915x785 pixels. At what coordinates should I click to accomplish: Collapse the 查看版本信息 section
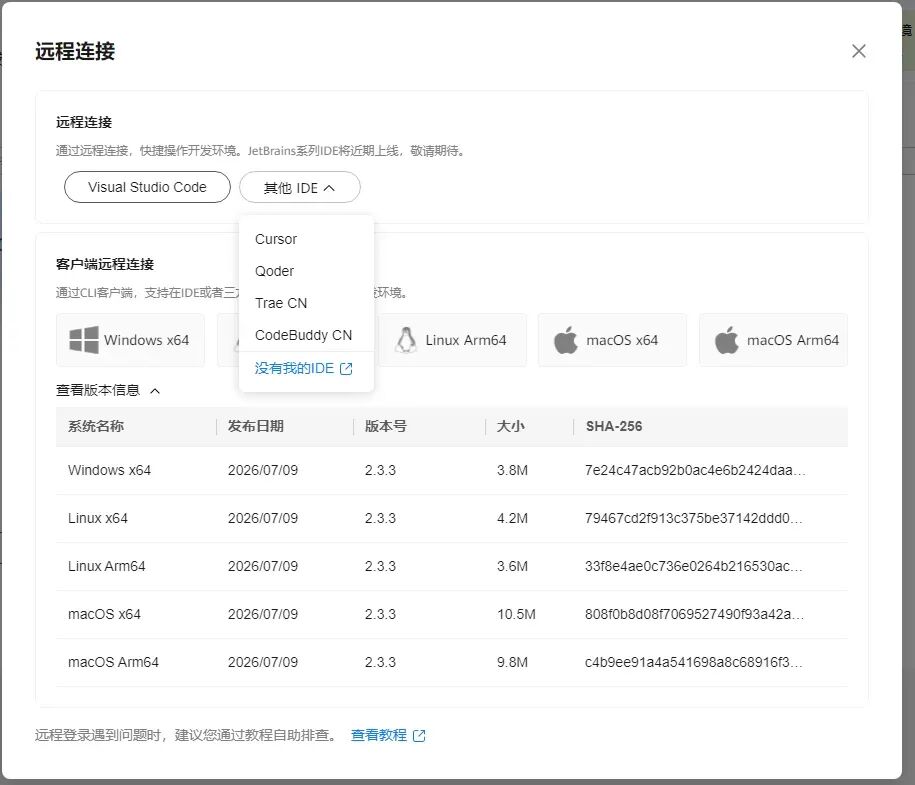tap(108, 390)
